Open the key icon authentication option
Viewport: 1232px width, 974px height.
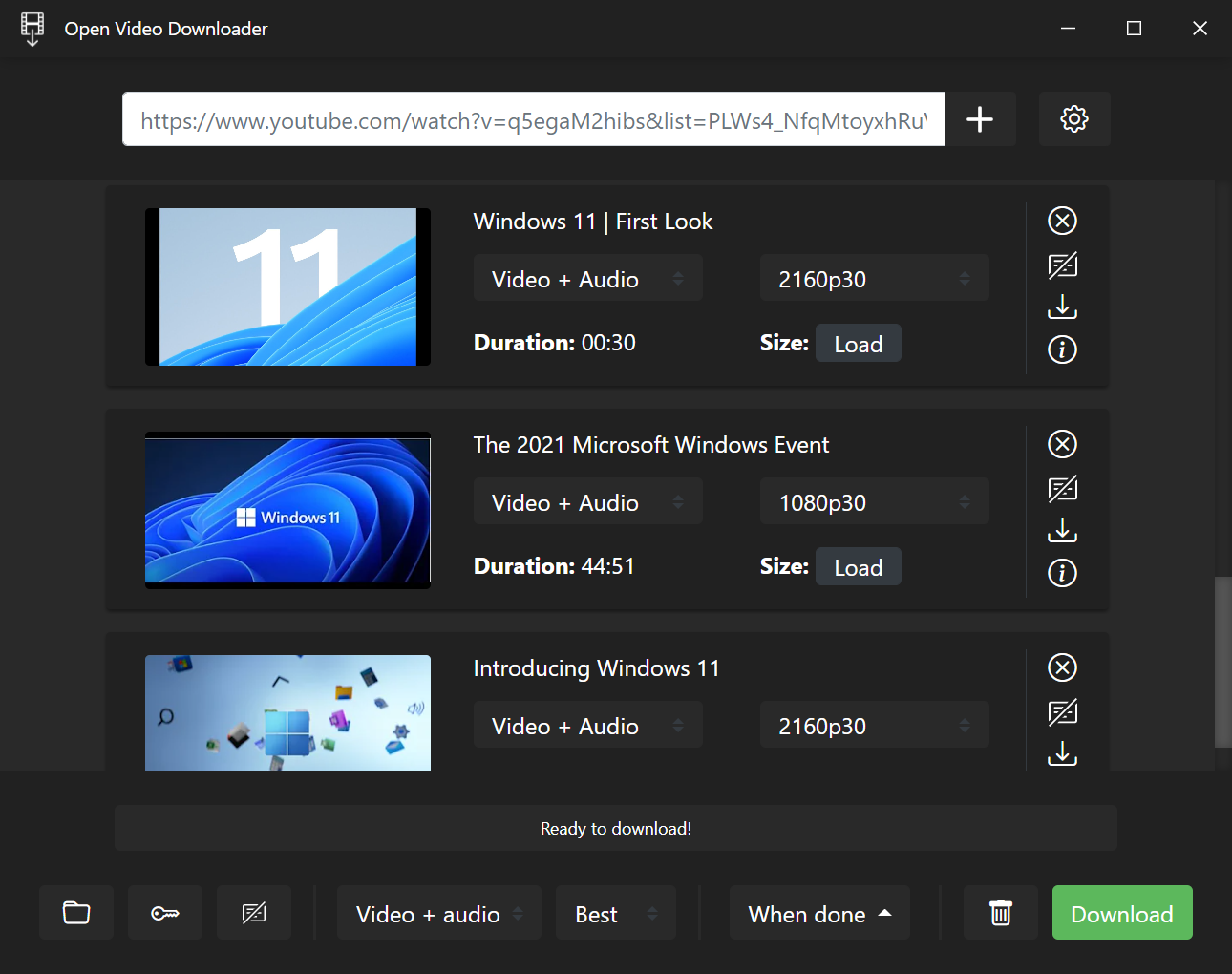[x=165, y=913]
